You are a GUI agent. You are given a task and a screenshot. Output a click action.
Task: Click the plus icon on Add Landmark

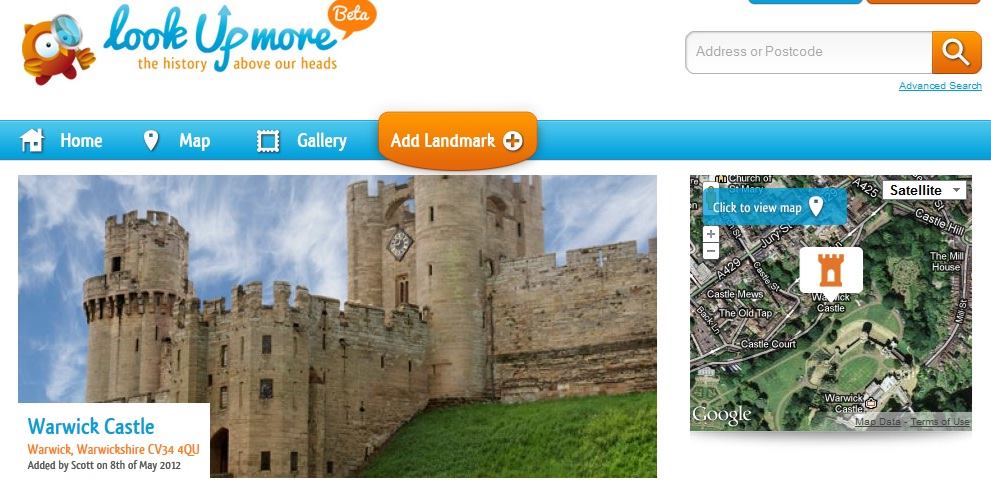pyautogui.click(x=513, y=141)
